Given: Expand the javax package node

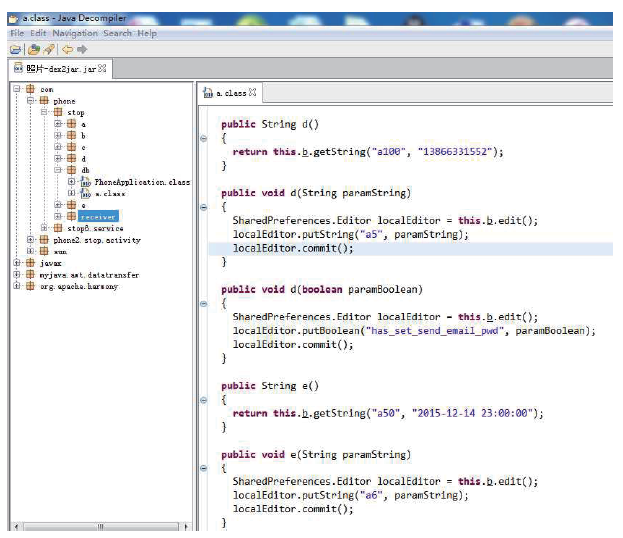Looking at the screenshot, I should (18, 263).
